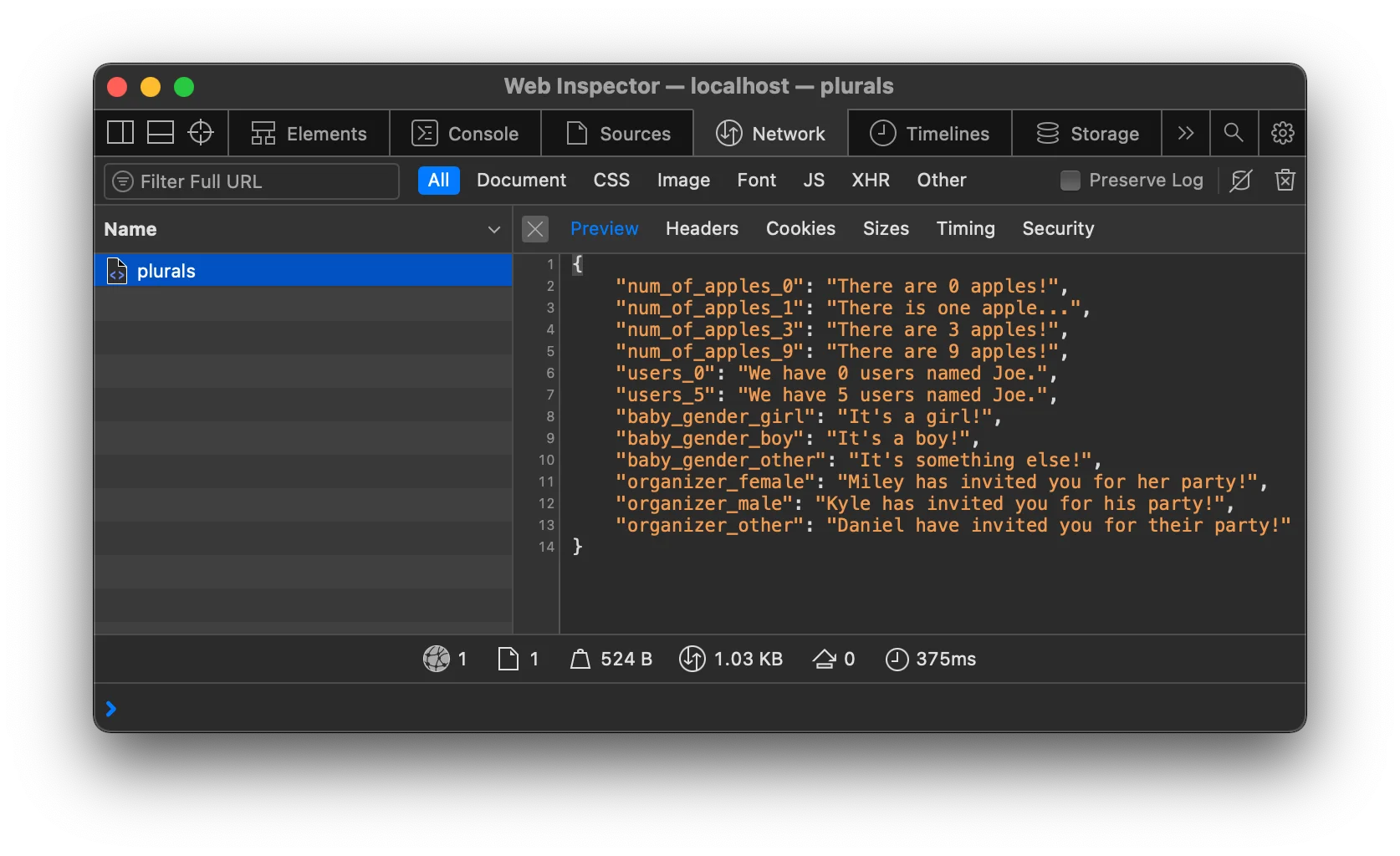Open the Timing detail tab
The image size is (1400, 856).
[x=965, y=229]
